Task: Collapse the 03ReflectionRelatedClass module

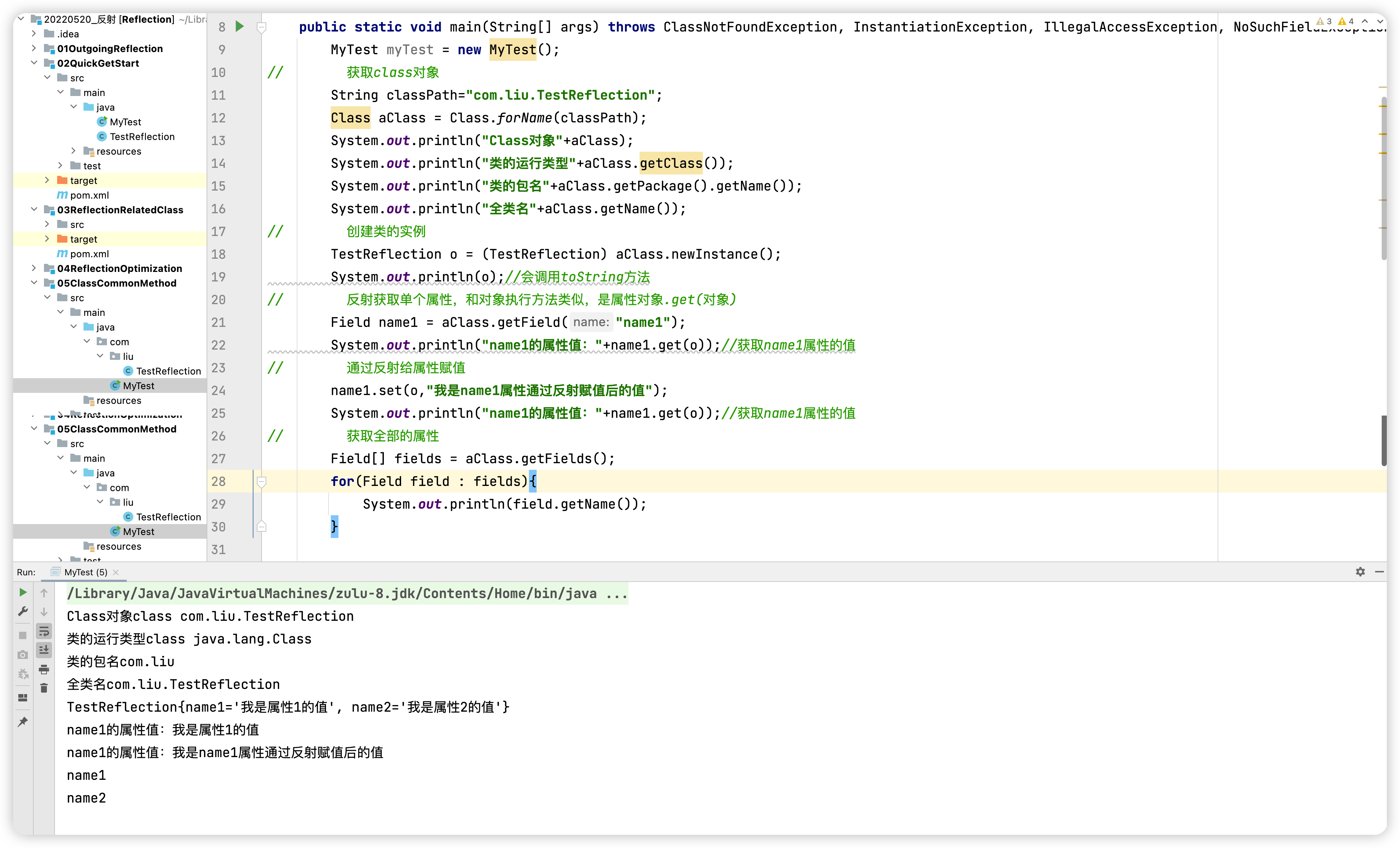Action: pyautogui.click(x=34, y=209)
